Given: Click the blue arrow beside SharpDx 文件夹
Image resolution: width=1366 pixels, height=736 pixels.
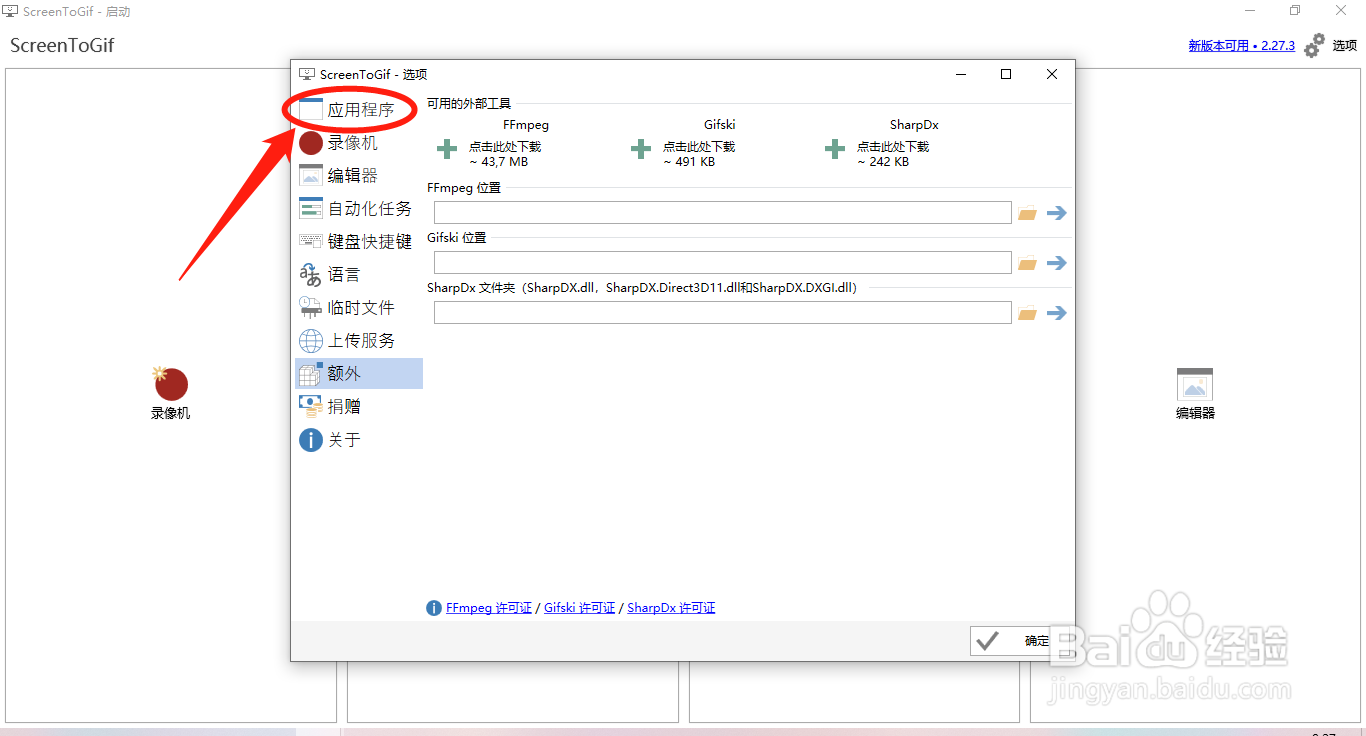Looking at the screenshot, I should pos(1057,313).
